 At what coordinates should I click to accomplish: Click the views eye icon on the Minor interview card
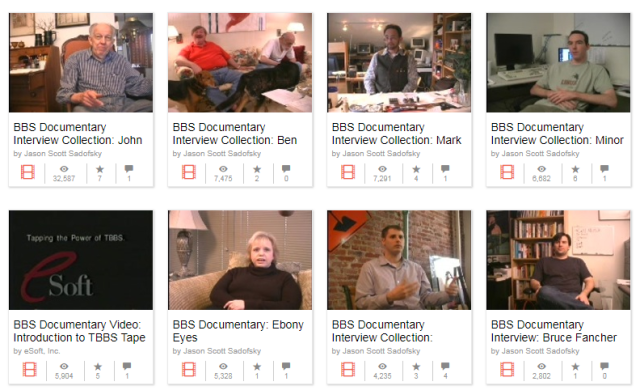pos(541,169)
